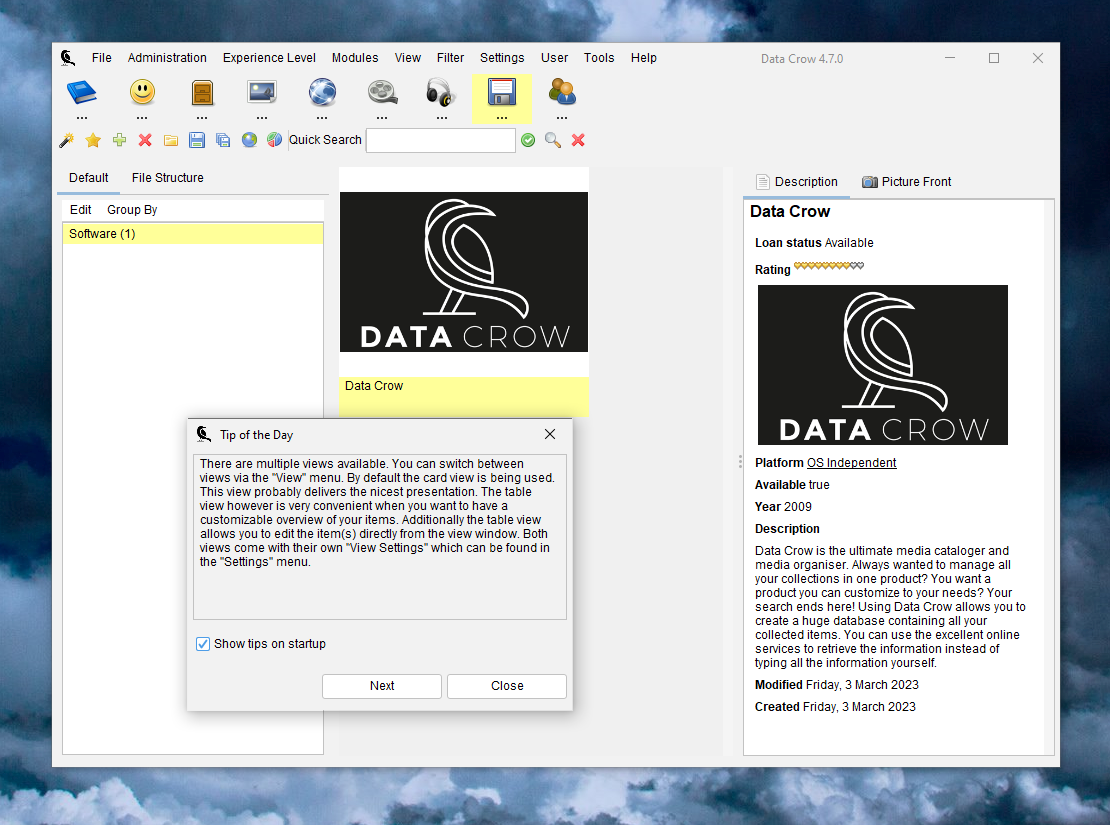This screenshot has width=1110, height=825.
Task: Click Next in Tip of the Day
Action: [382, 686]
